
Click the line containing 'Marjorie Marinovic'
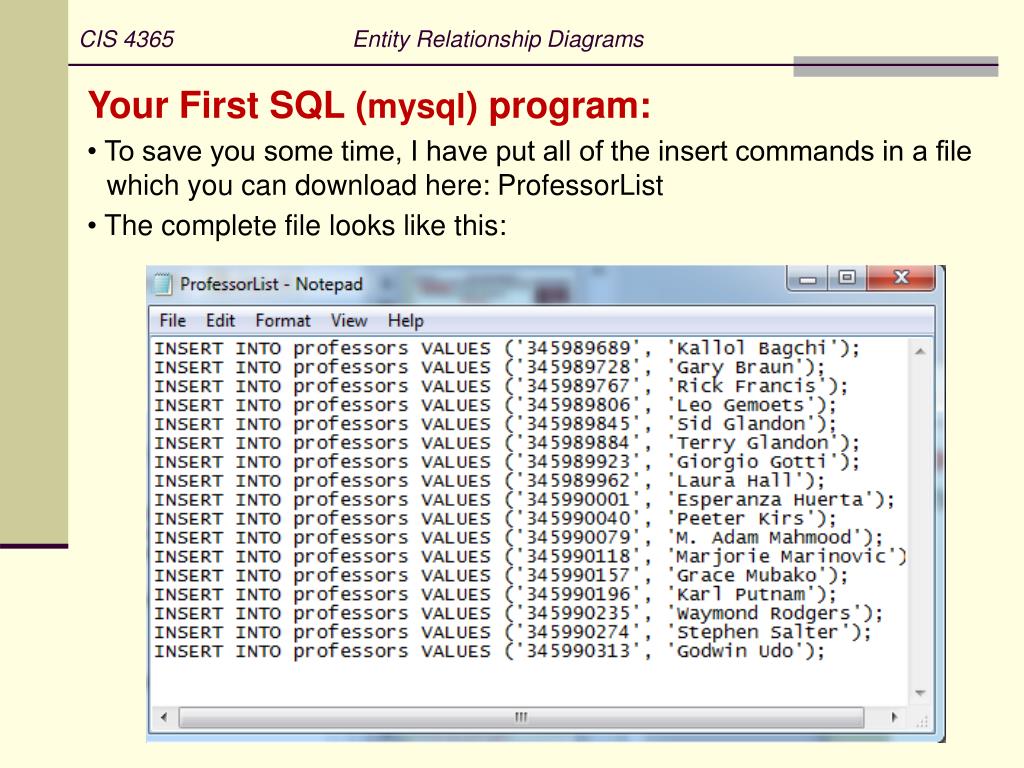click(530, 556)
